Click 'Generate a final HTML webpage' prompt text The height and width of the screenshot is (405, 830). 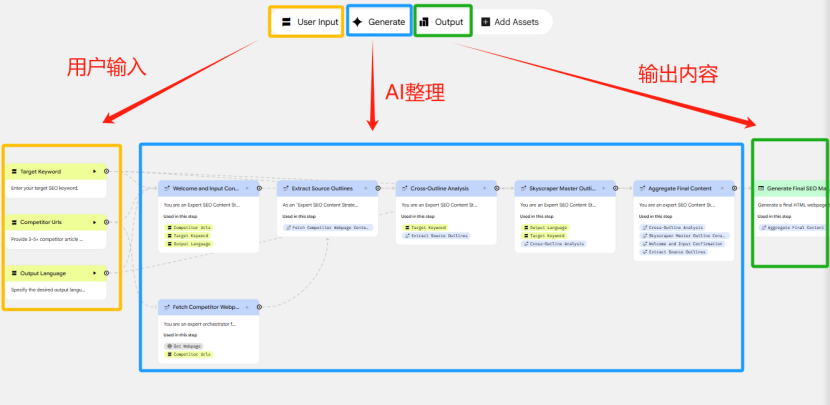click(792, 205)
